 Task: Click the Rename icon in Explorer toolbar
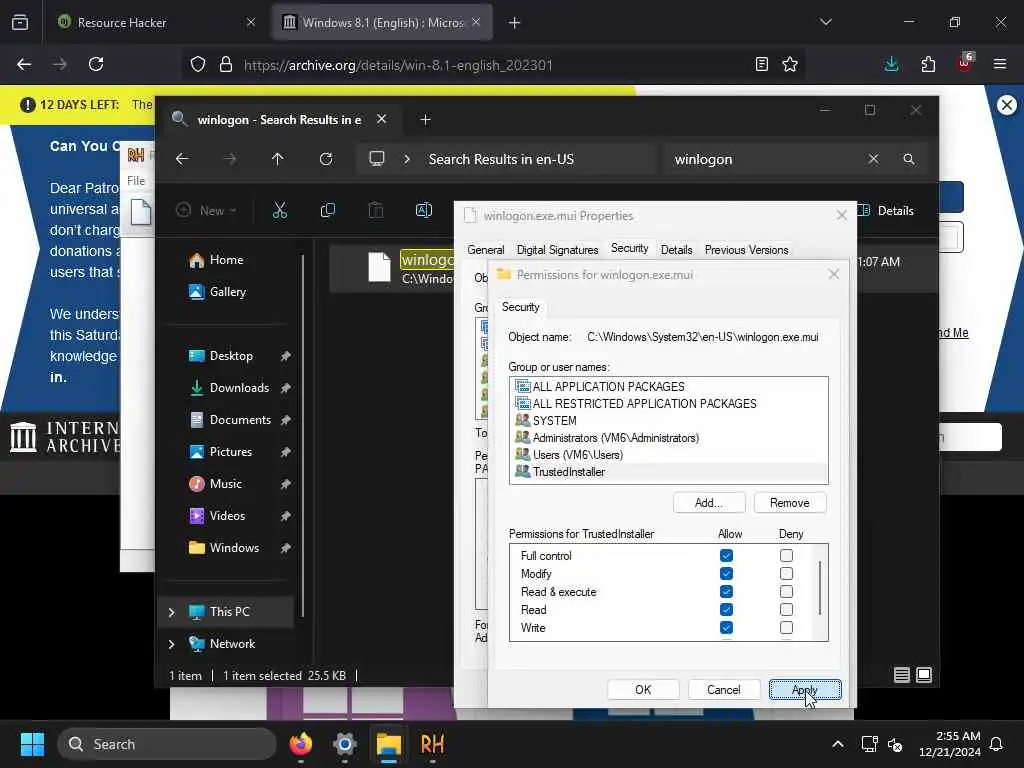[x=424, y=210]
